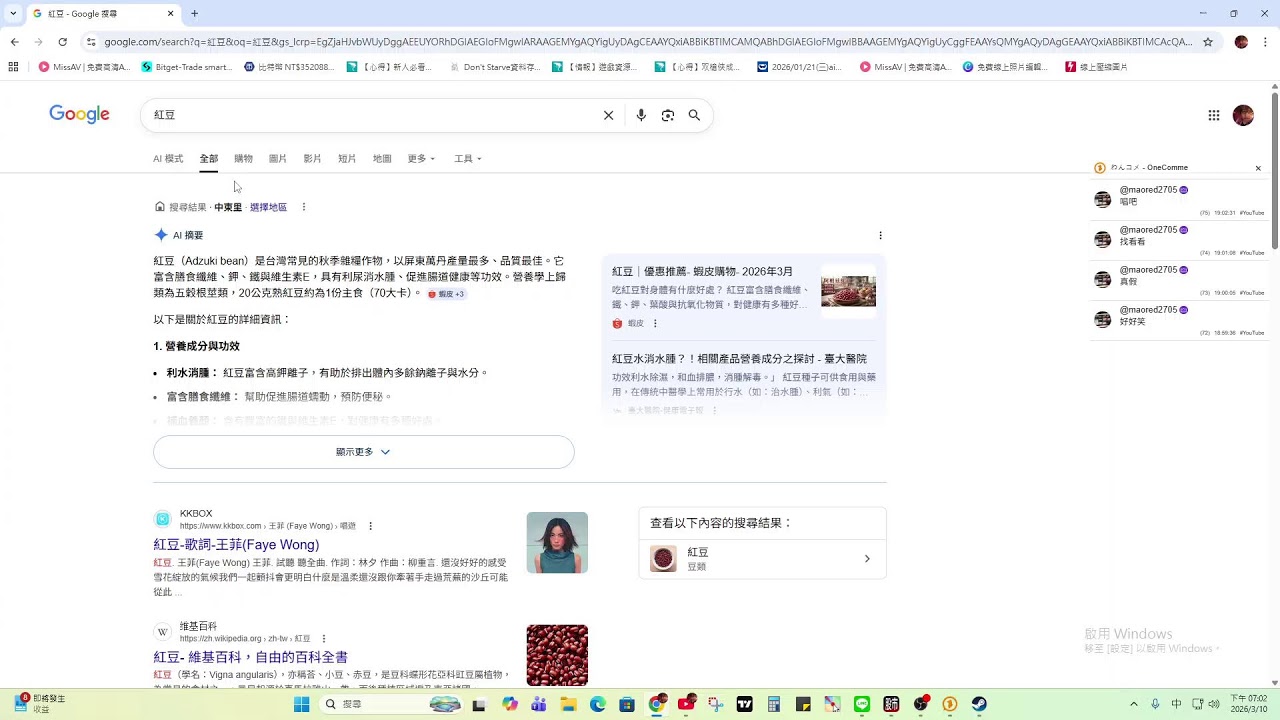Open the bookmarks apps grid icon

point(13,67)
